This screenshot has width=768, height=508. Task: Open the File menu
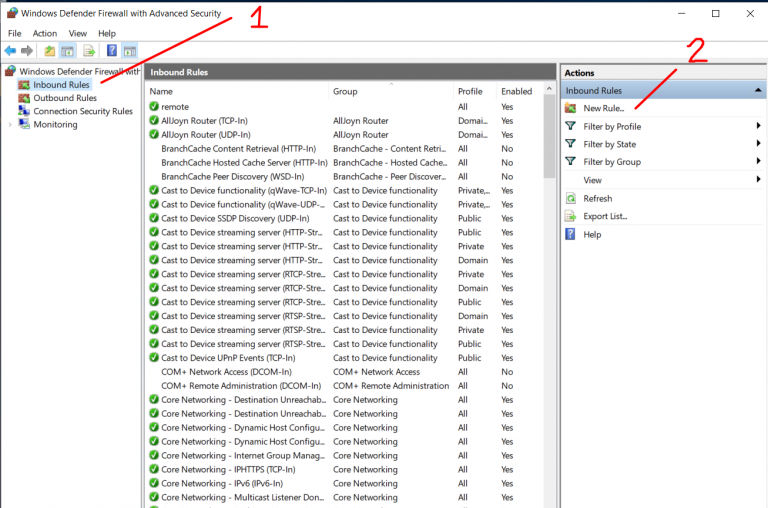coord(15,33)
